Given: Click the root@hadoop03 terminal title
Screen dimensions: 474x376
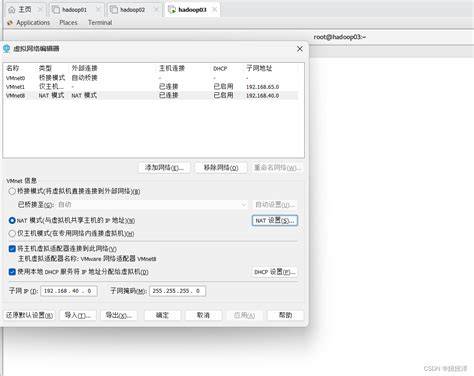Looking at the screenshot, I should coord(340,37).
